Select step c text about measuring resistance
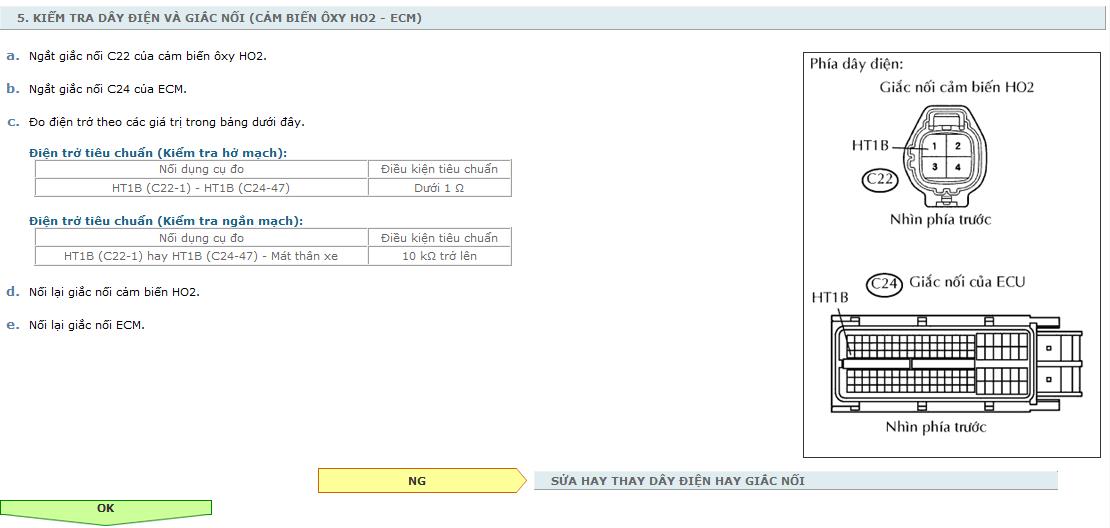Image resolution: width=1110 pixels, height=528 pixels. [167, 122]
